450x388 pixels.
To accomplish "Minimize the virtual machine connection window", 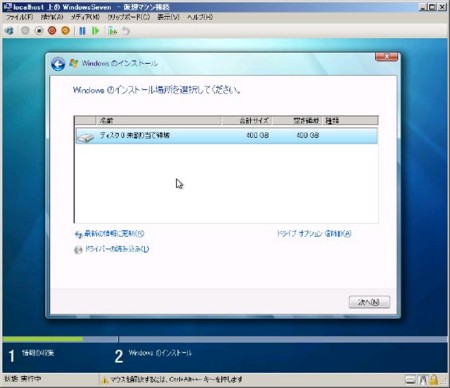I will tap(423, 7).
